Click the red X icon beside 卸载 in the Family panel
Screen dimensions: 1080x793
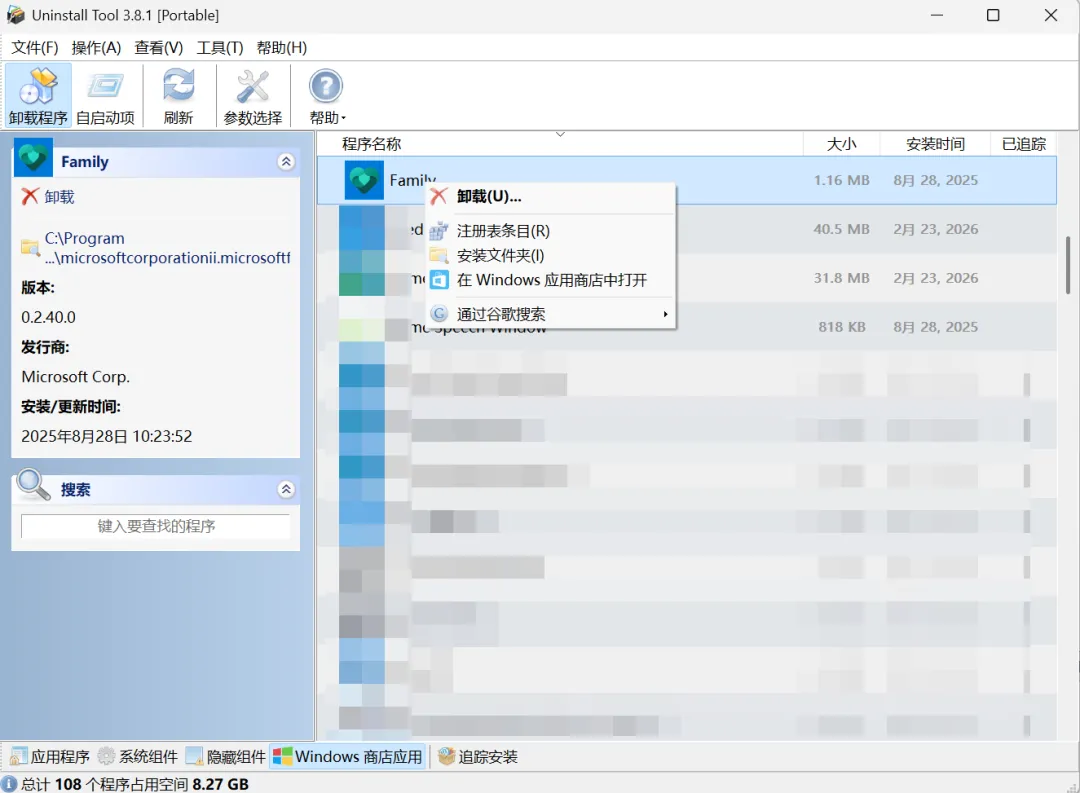[30, 197]
